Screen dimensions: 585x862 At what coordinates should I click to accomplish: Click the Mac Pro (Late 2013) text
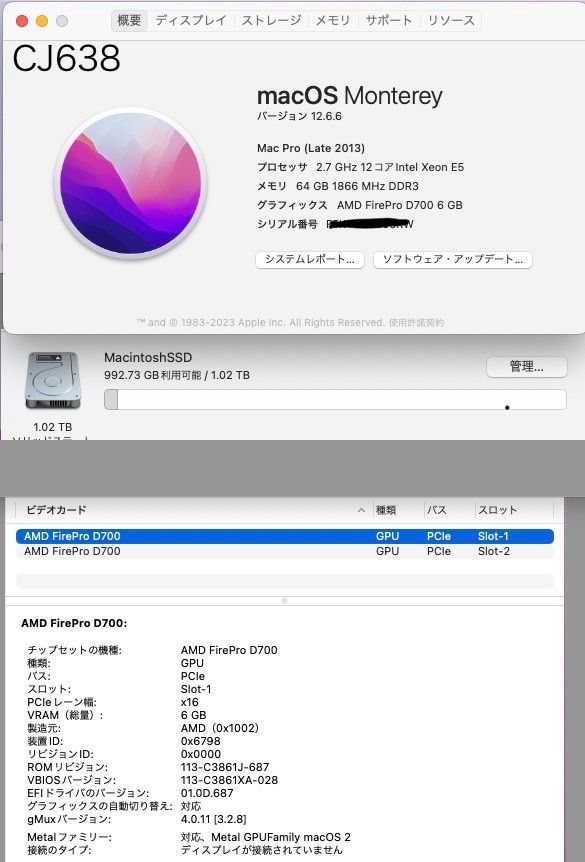click(x=311, y=148)
